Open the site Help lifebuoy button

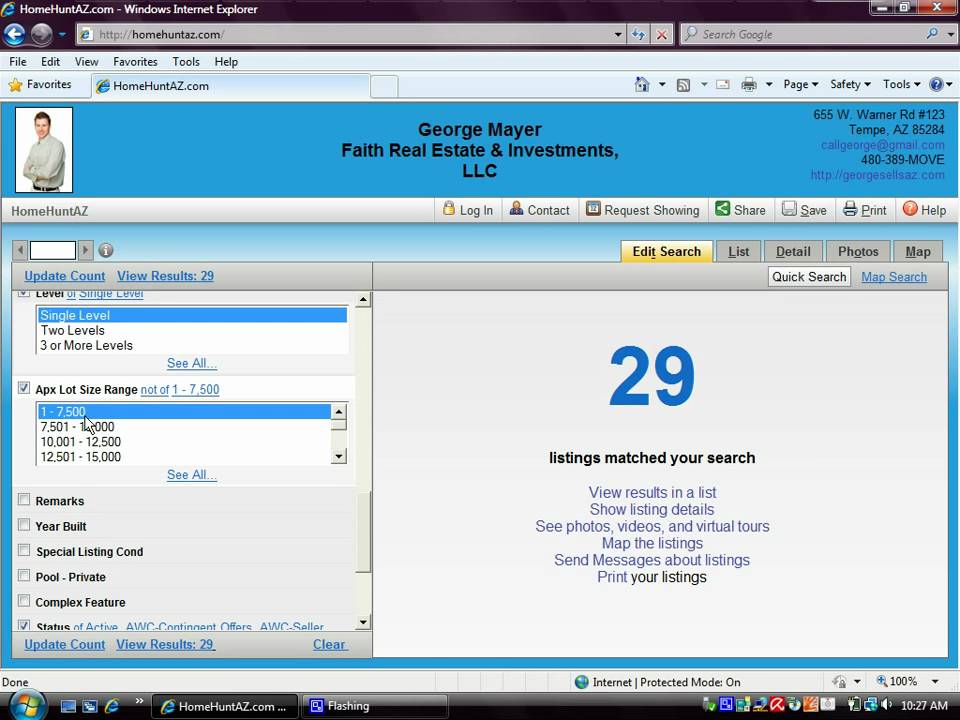924,210
